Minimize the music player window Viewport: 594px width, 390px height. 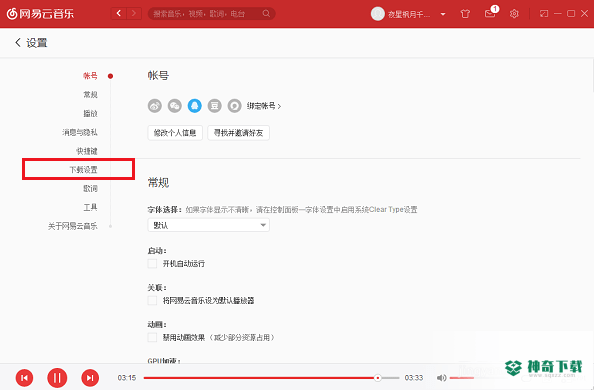pyautogui.click(x=558, y=14)
